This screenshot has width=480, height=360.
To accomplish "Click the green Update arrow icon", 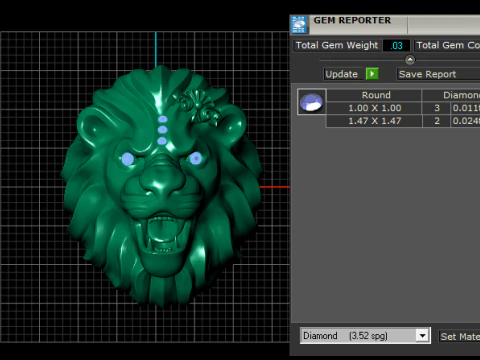I will tap(372, 74).
